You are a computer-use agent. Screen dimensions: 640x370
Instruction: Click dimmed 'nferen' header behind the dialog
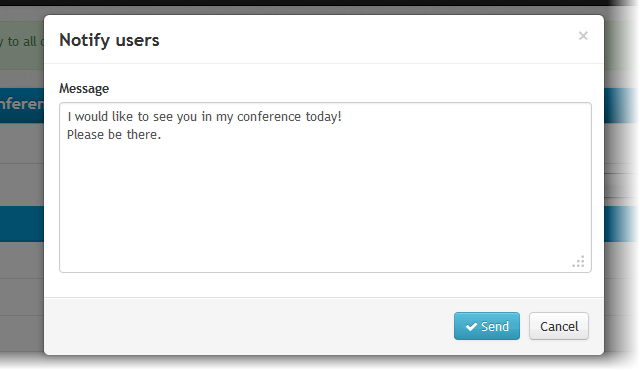click(x=22, y=104)
